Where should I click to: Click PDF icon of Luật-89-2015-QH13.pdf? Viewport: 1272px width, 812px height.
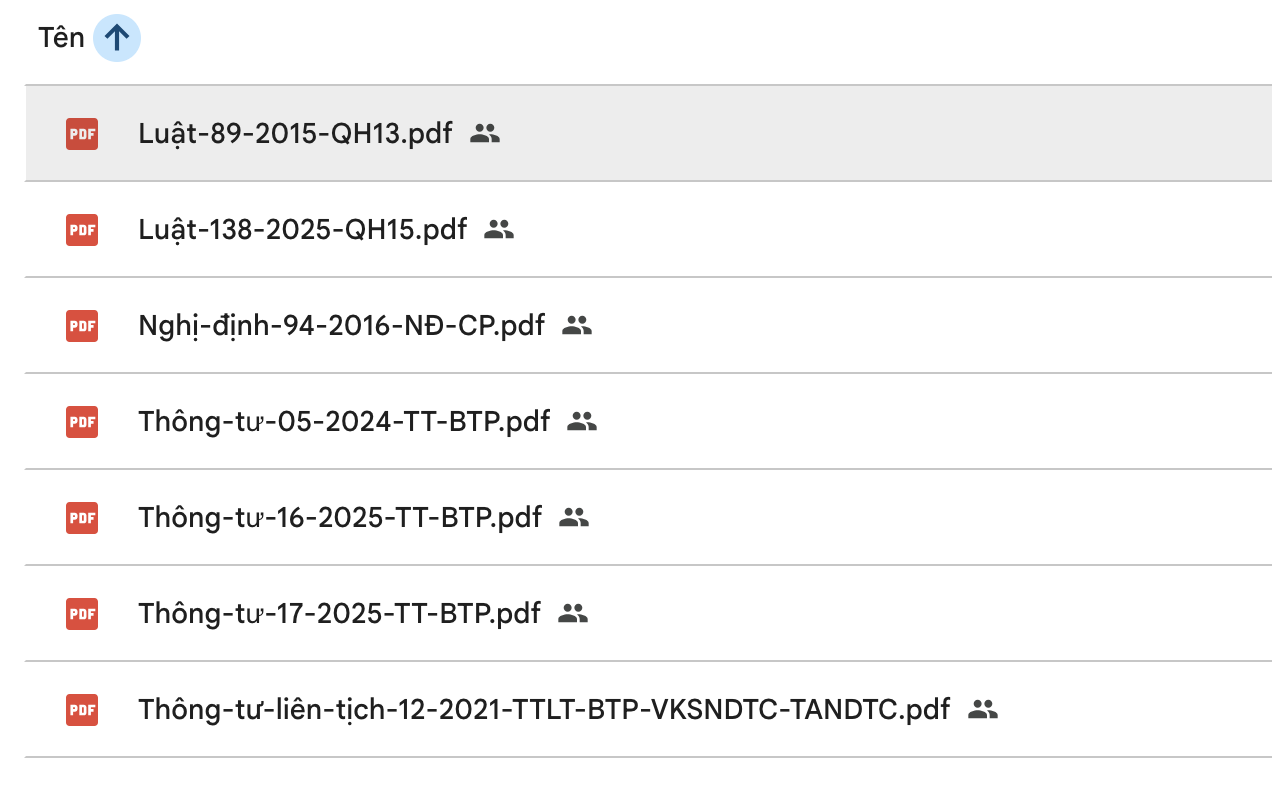click(82, 134)
